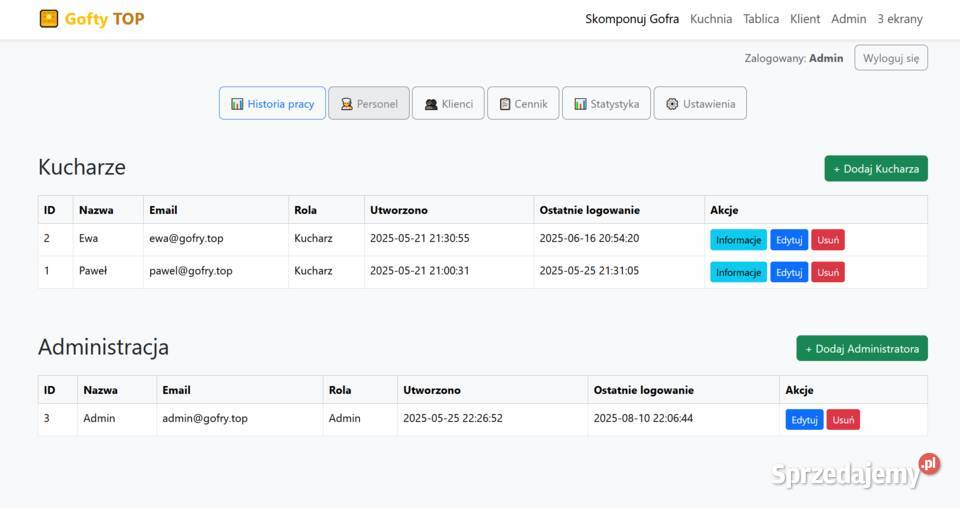Screen dimensions: 960x508
Task: Open the Ustawienia tab
Action: (700, 103)
